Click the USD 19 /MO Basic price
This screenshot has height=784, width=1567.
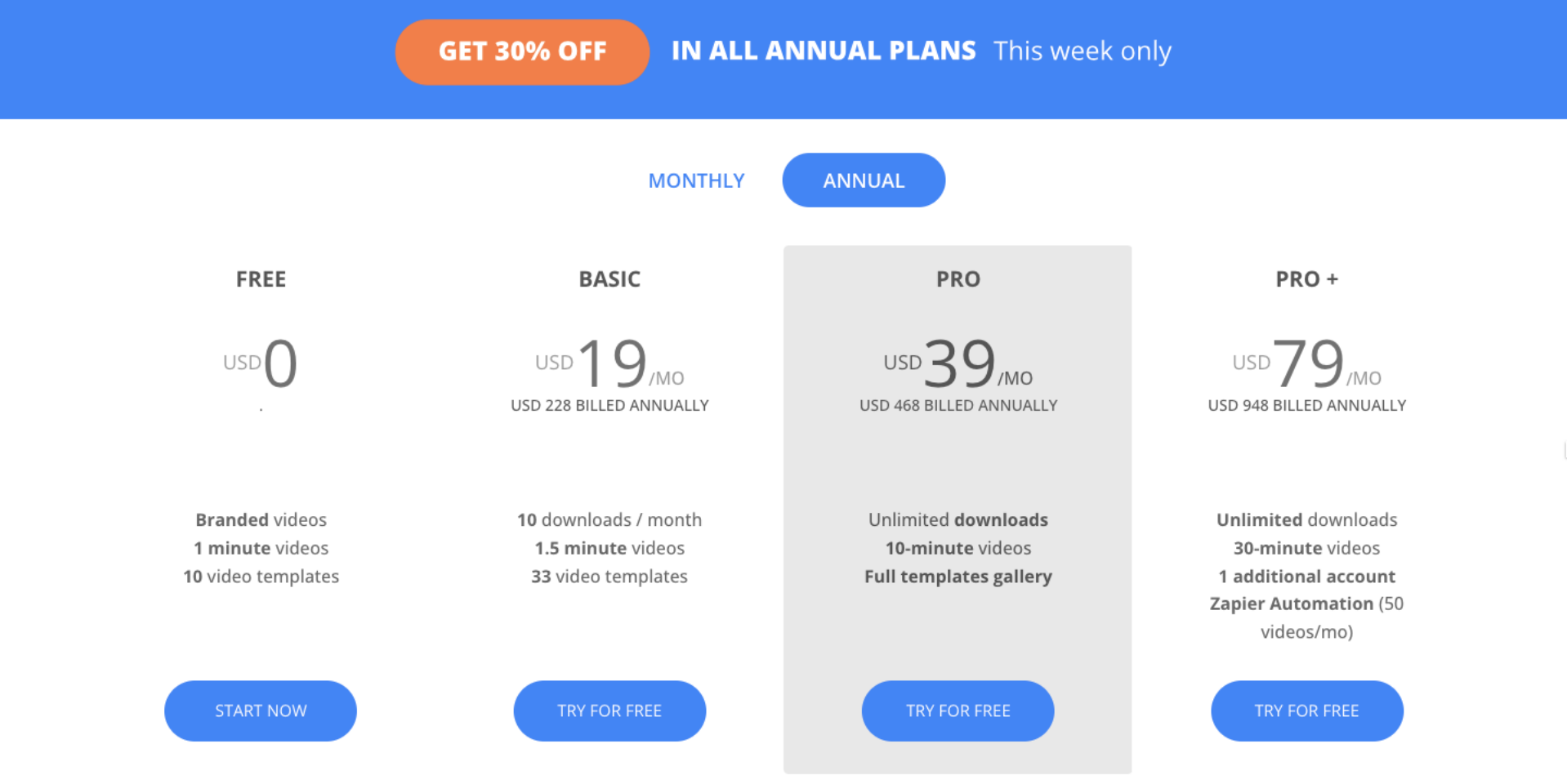coord(609,364)
